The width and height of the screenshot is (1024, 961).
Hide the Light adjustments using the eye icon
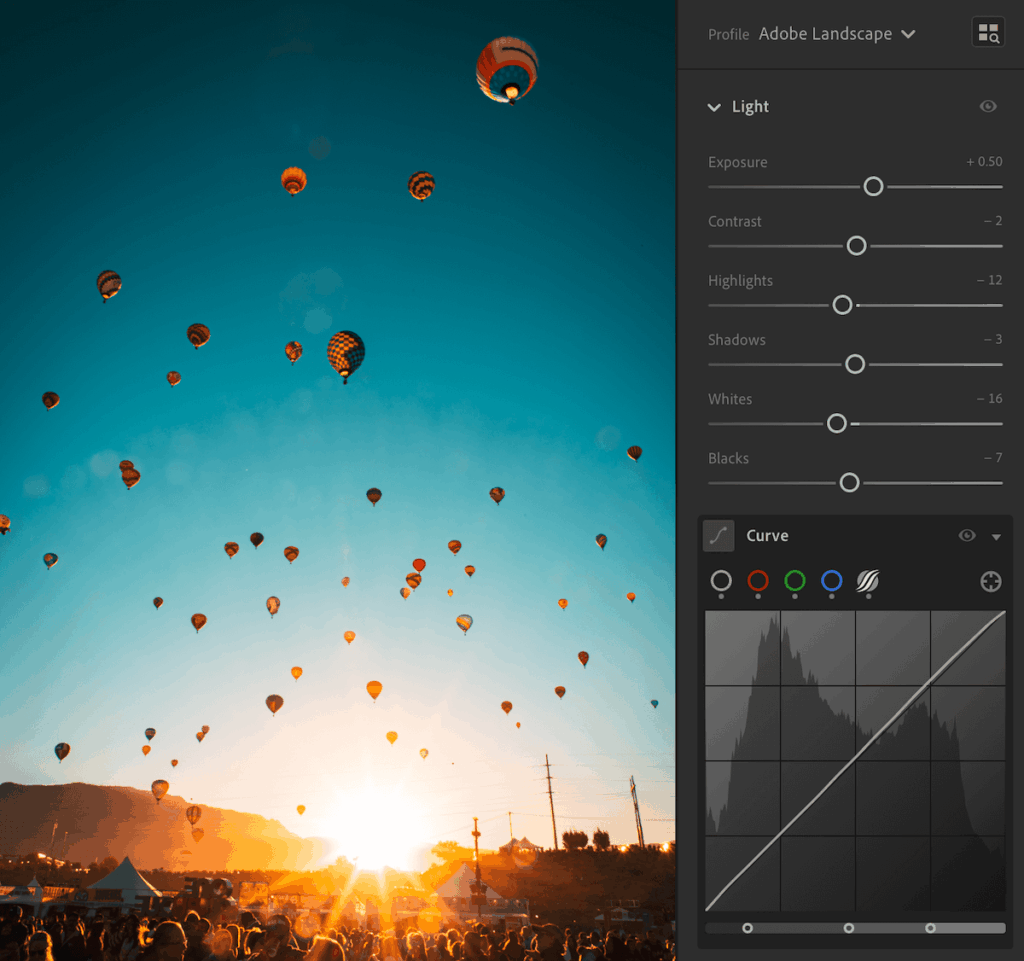click(x=988, y=106)
